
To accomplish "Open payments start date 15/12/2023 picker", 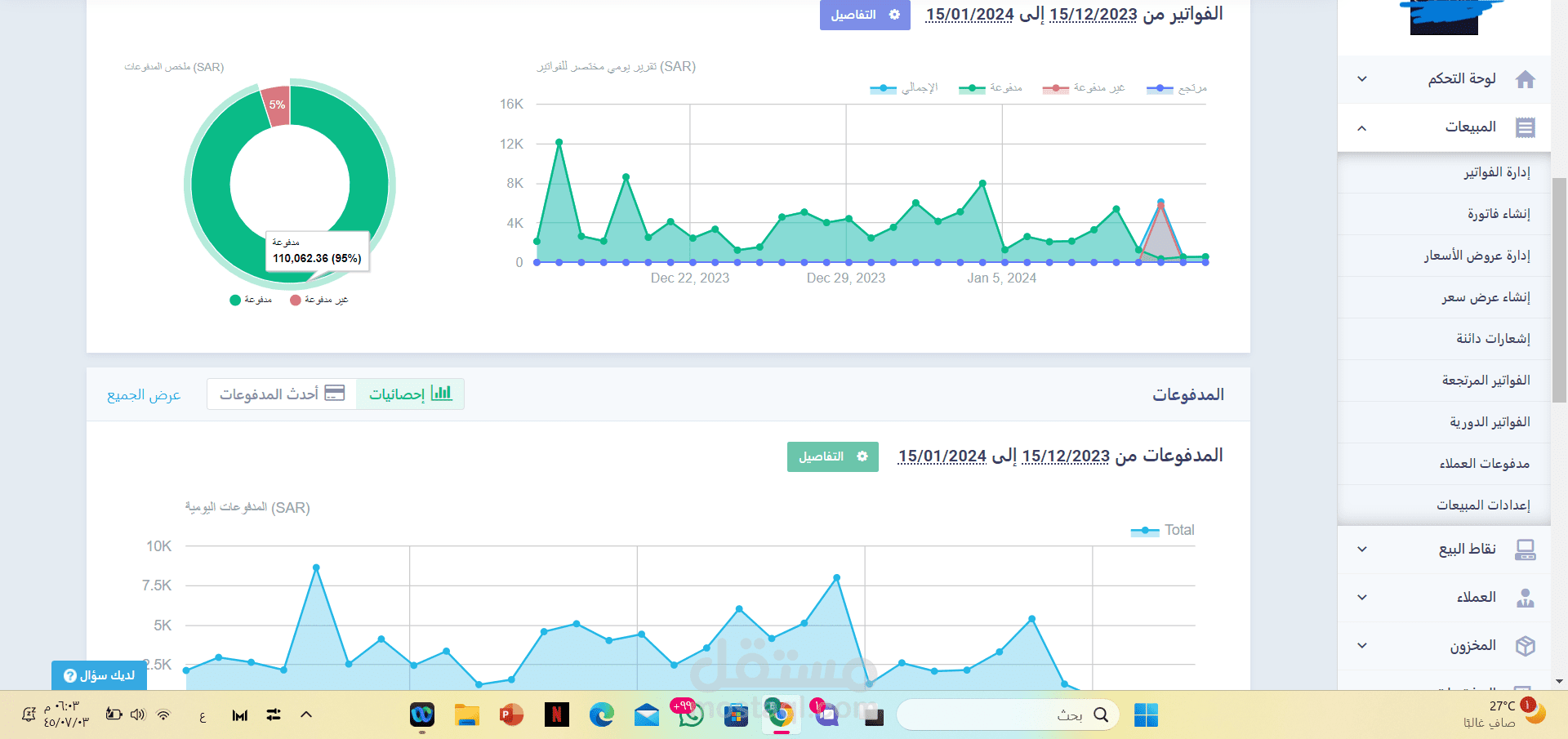I will click(x=1066, y=456).
